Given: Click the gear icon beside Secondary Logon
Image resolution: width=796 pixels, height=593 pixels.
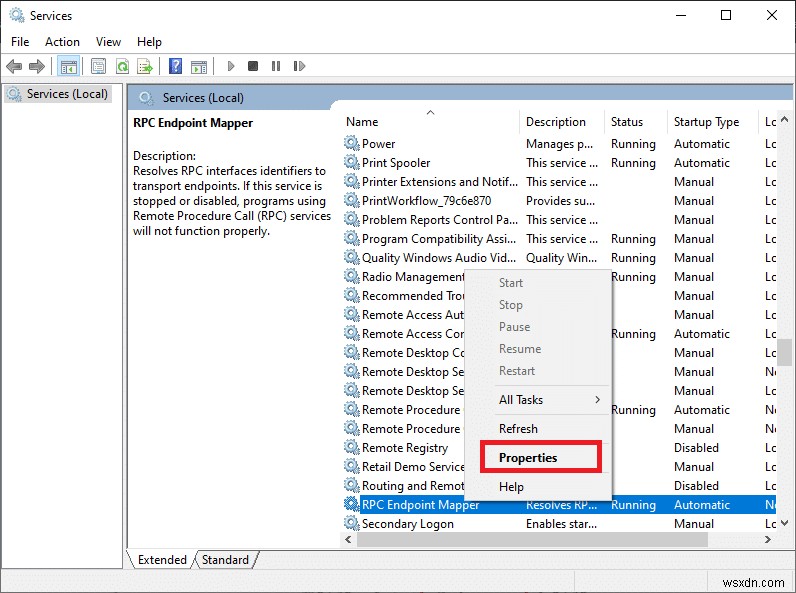Looking at the screenshot, I should tap(351, 523).
